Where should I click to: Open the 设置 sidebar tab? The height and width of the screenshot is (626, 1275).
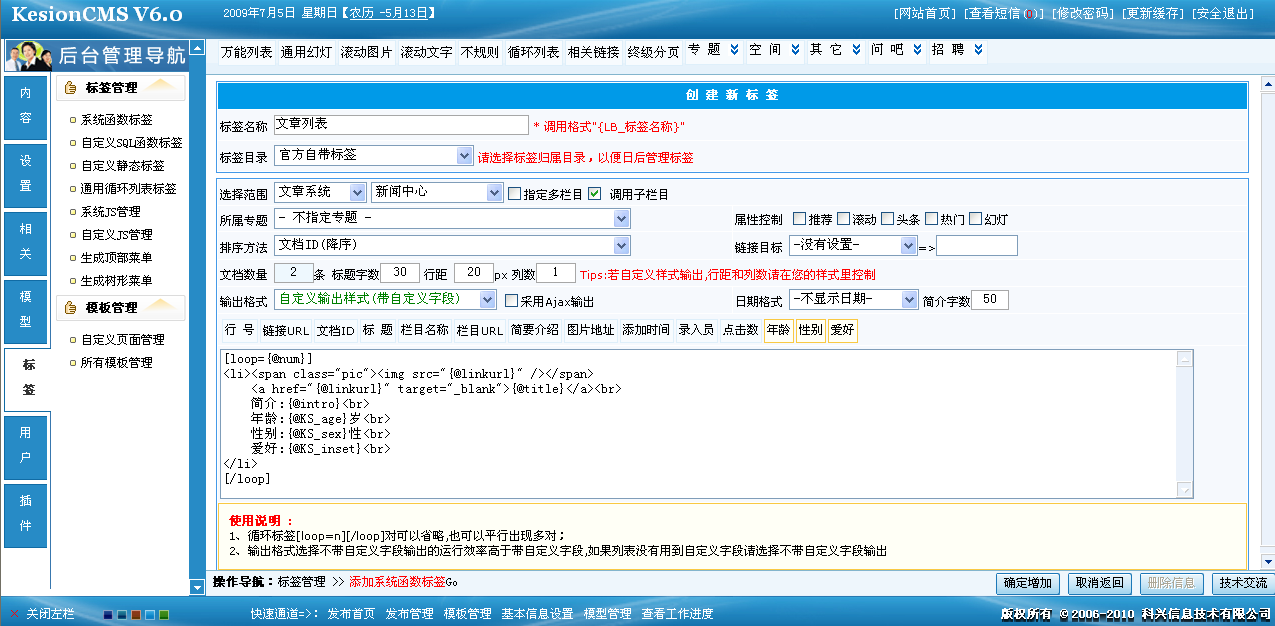click(x=26, y=173)
